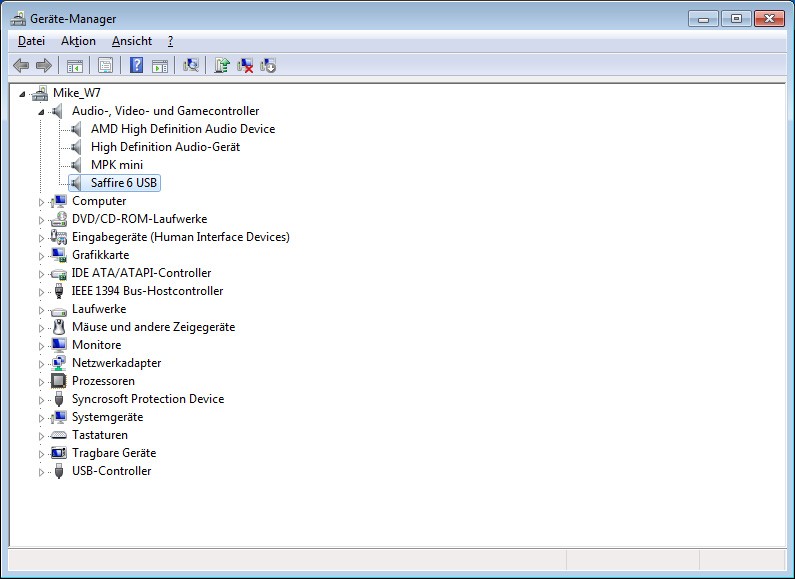The height and width of the screenshot is (579, 795).
Task: Open the Datei menu
Action: pos(31,41)
